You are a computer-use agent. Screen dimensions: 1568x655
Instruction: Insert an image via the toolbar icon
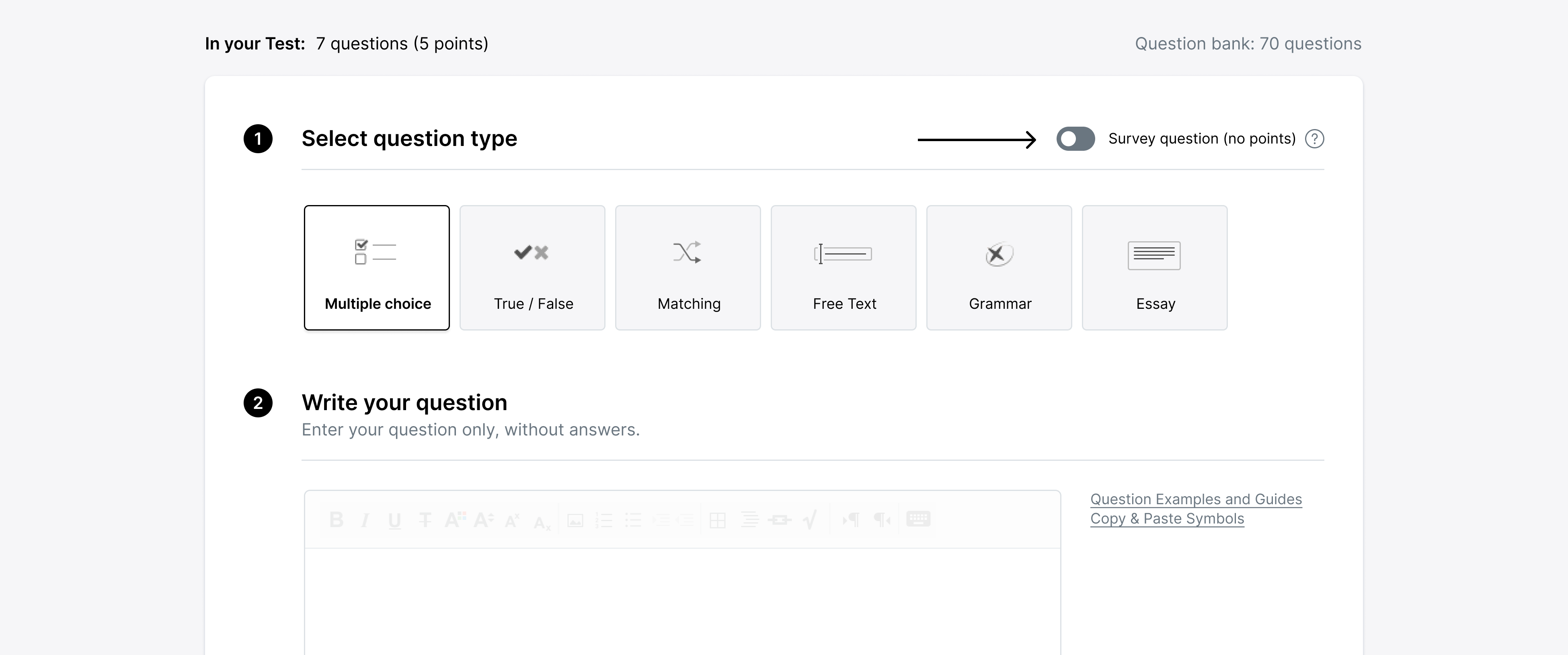(575, 520)
